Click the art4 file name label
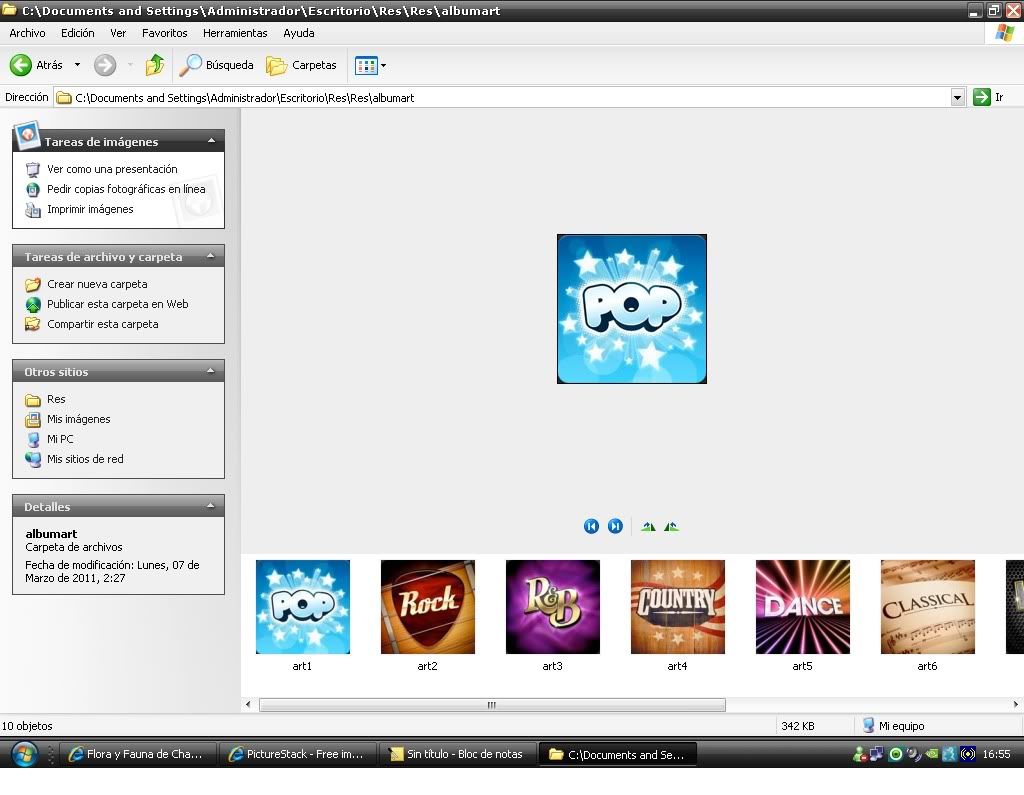 click(x=677, y=666)
